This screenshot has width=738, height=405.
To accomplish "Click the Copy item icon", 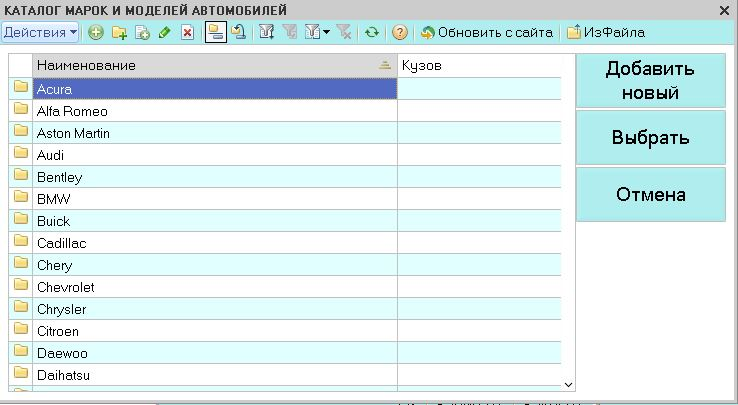I will click(142, 32).
